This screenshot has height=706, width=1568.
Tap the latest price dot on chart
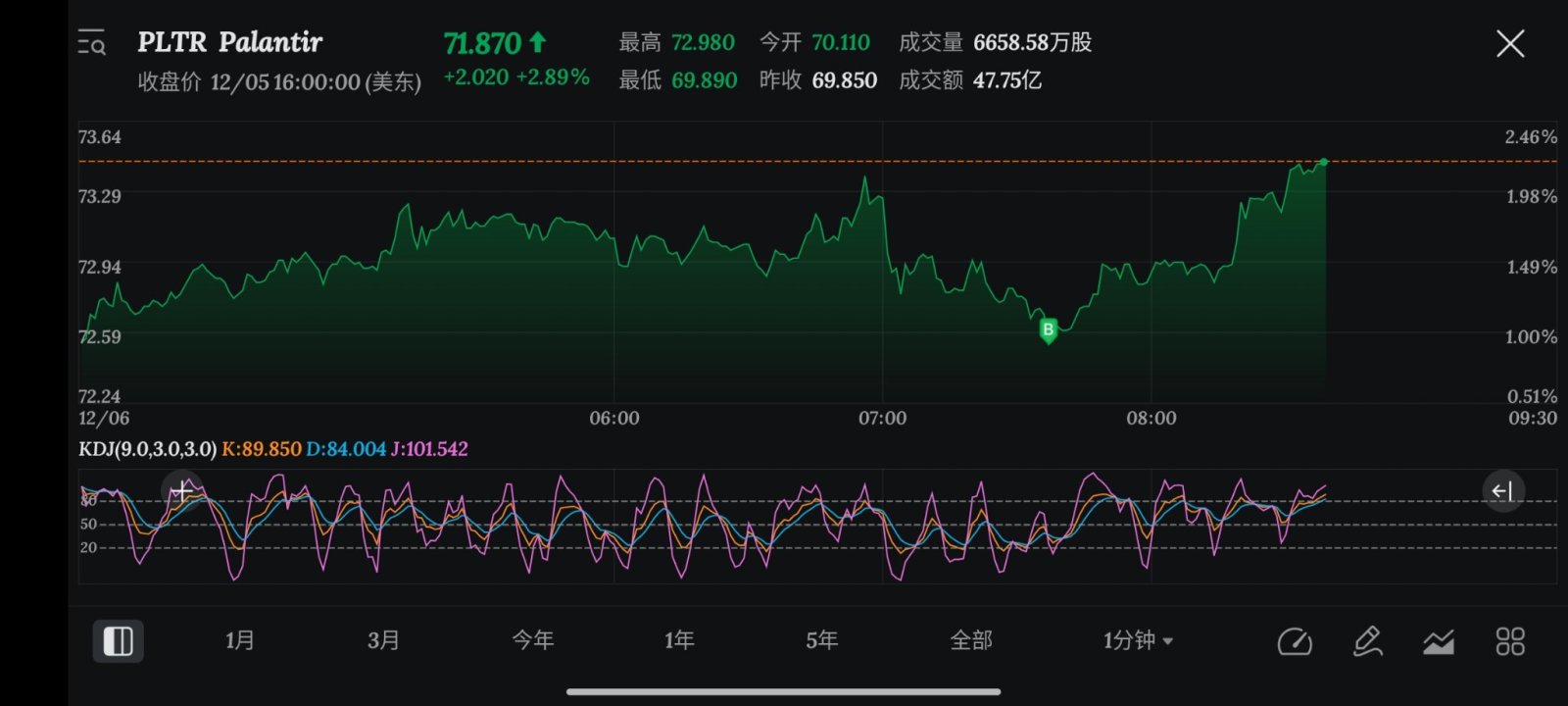tap(1324, 162)
